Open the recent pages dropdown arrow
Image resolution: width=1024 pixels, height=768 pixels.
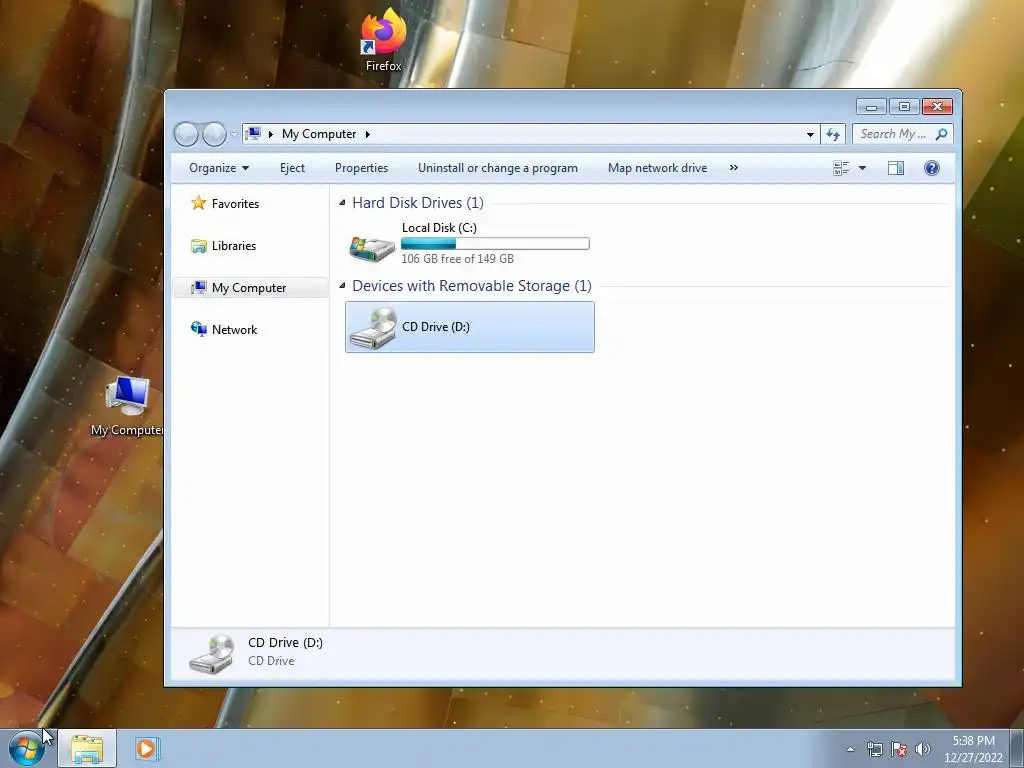coord(234,135)
